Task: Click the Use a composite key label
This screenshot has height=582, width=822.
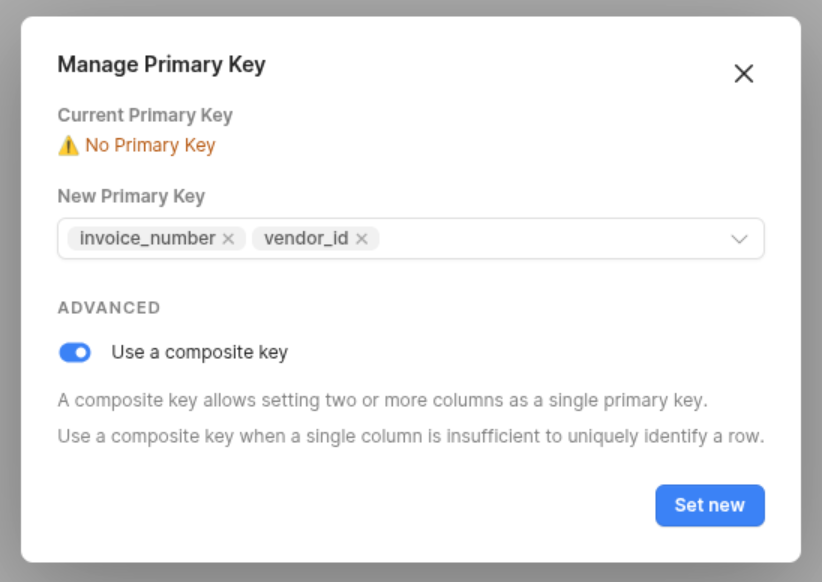Action: 200,352
